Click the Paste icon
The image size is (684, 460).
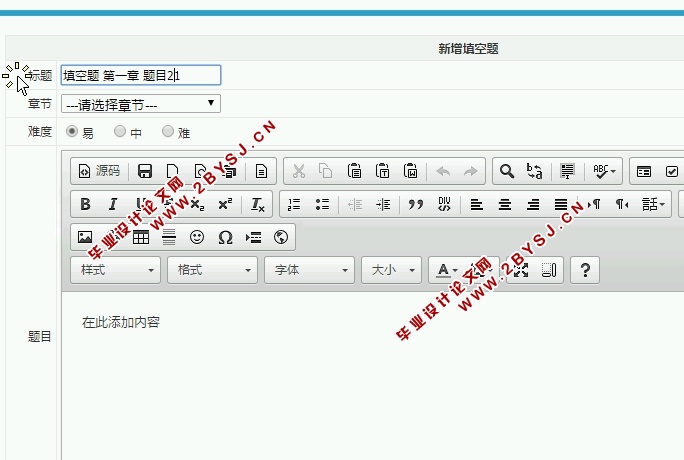tap(354, 171)
